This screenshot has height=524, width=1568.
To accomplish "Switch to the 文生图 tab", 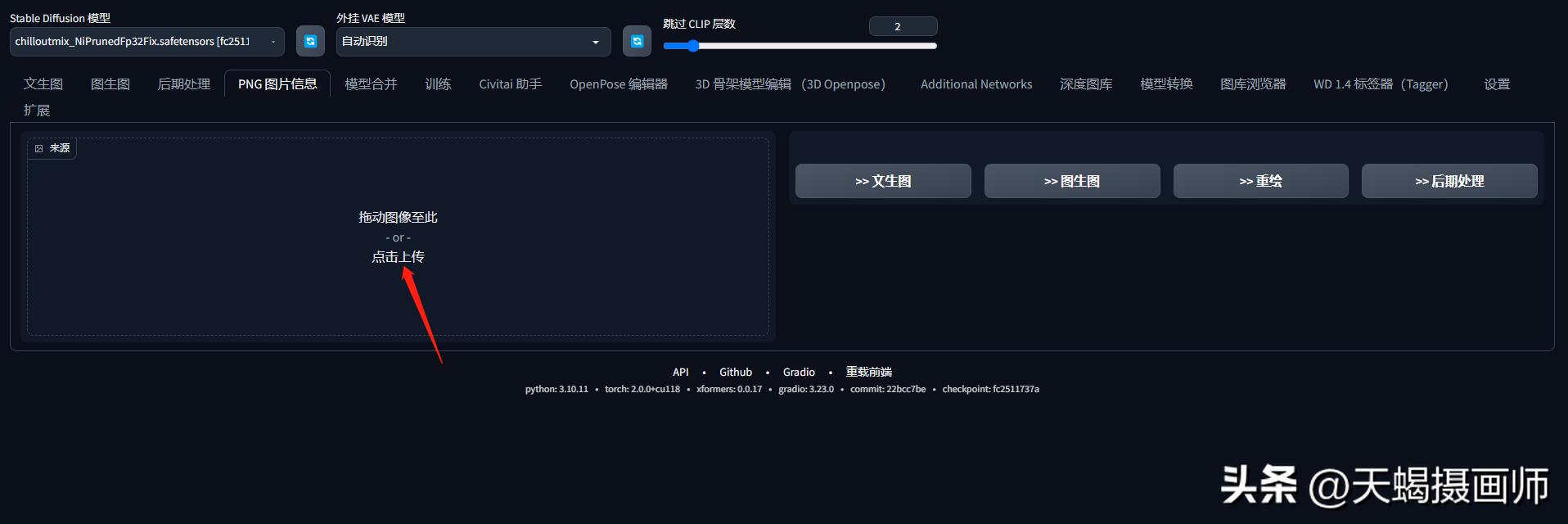I will point(43,84).
